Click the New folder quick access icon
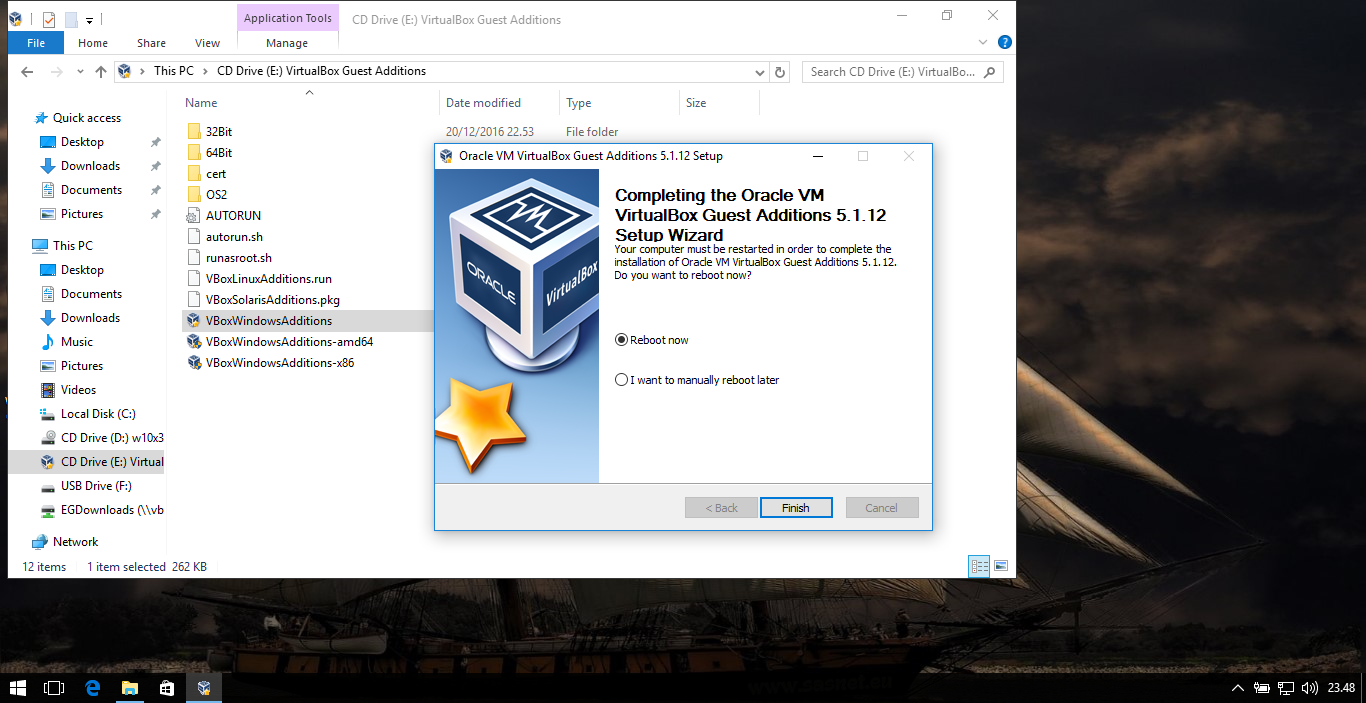 point(70,19)
